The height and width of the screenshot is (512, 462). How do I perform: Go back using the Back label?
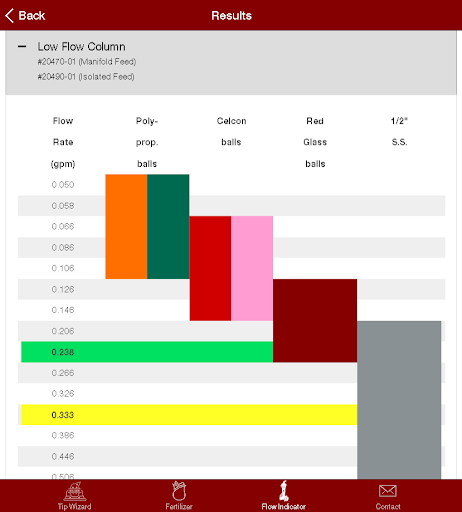(32, 16)
